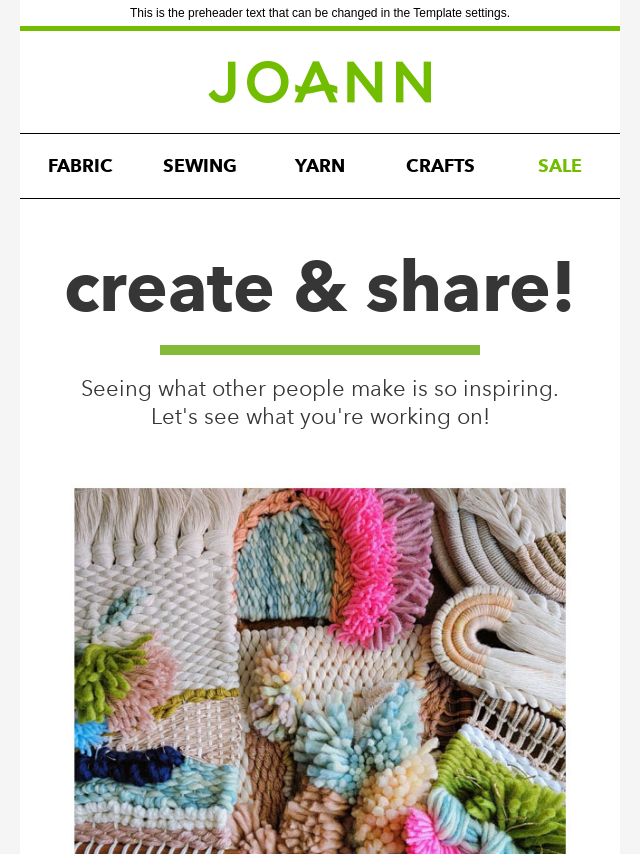
Task: Open the CRAFTS section
Action: [x=440, y=166]
